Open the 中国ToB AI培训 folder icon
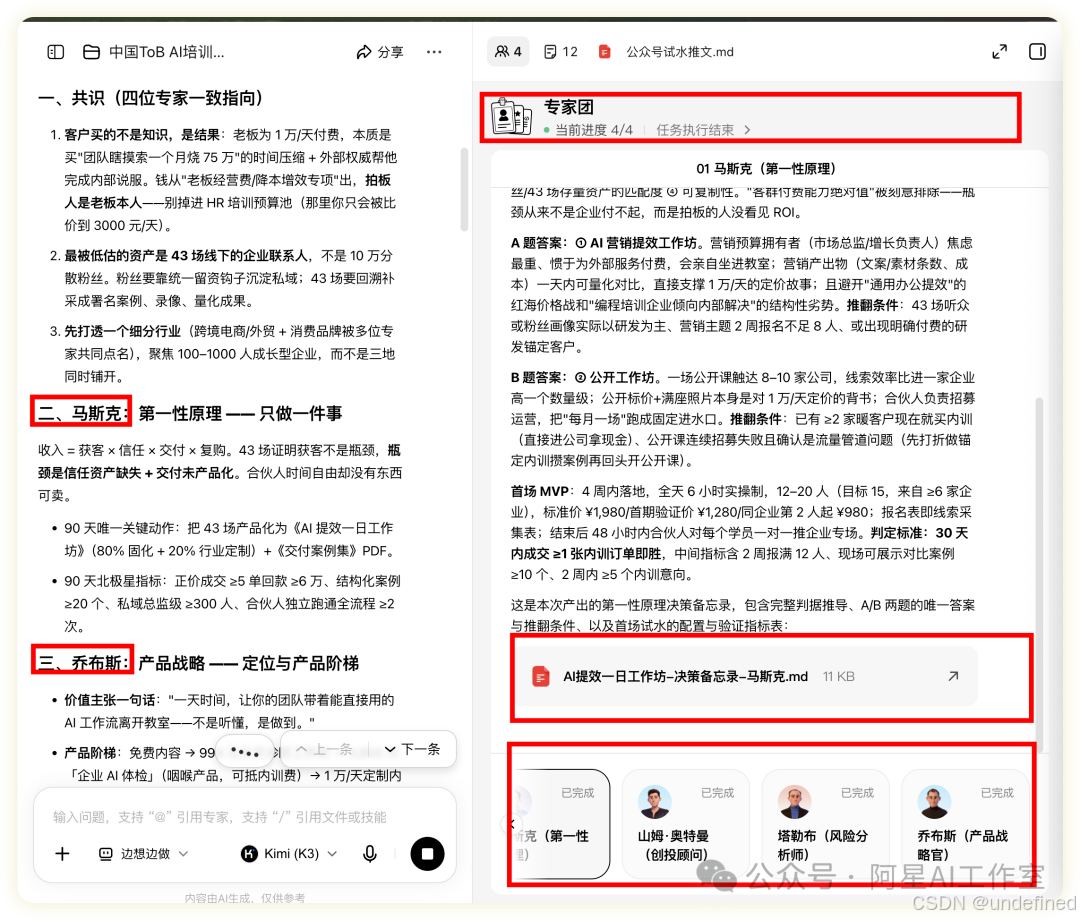1080x920 pixels. click(91, 52)
